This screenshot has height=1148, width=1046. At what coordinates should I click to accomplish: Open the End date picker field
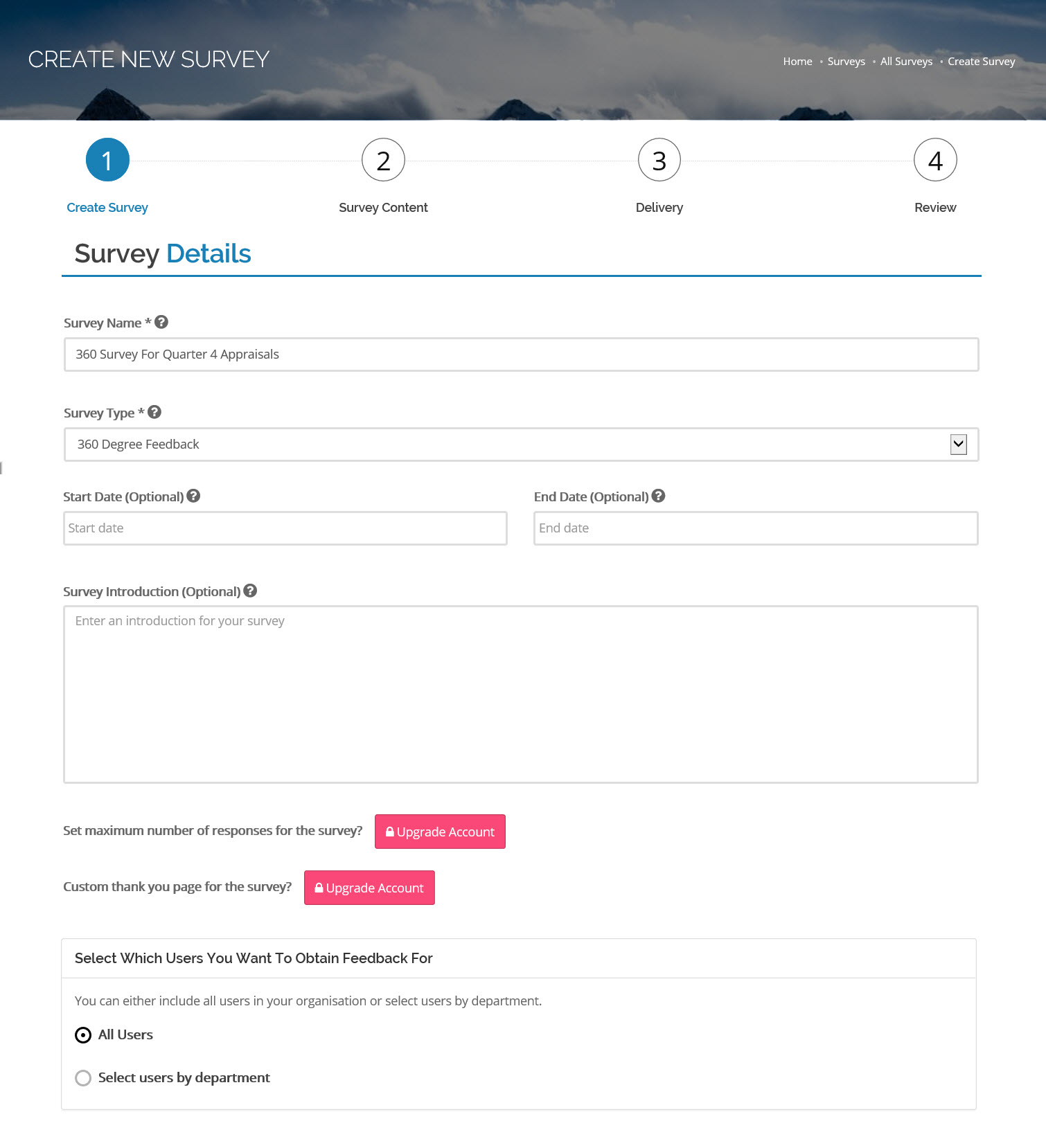[x=755, y=528]
